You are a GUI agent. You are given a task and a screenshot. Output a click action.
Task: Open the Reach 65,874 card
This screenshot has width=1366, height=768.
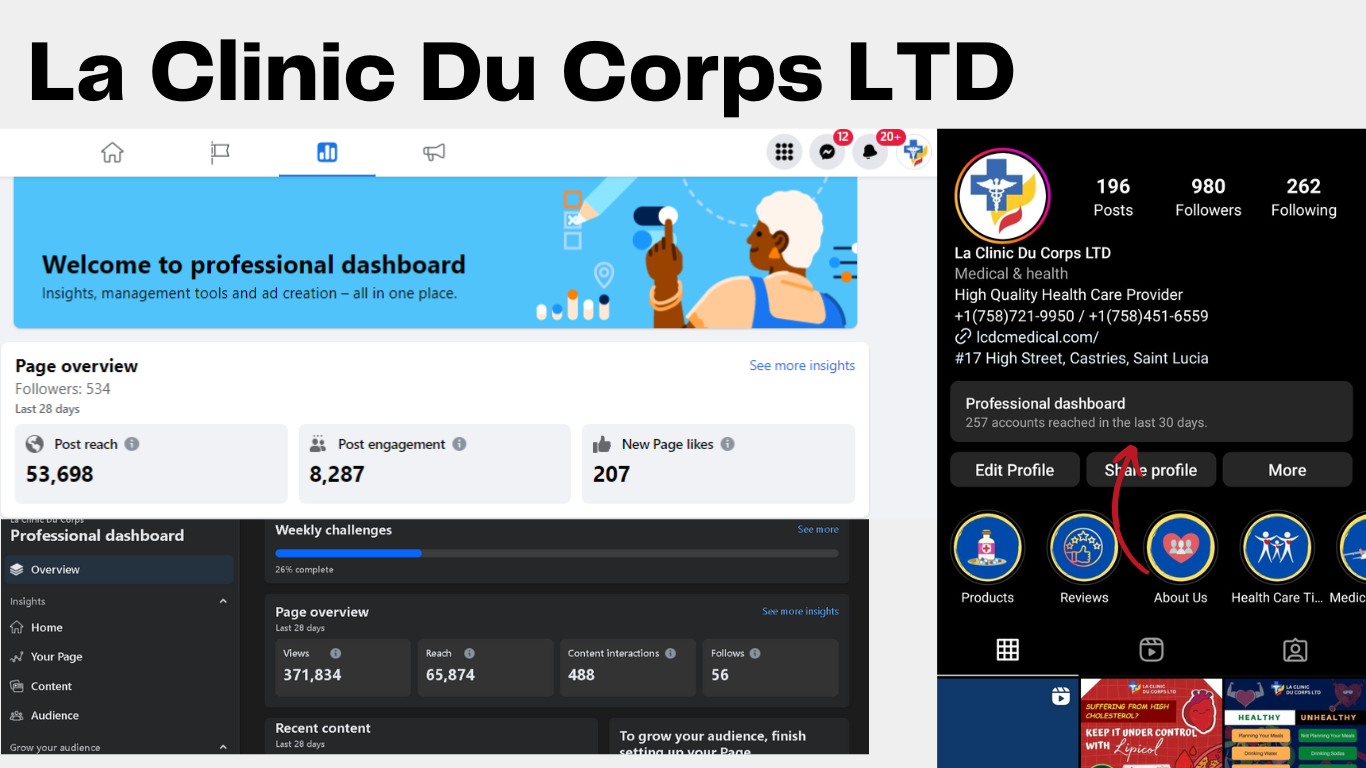[x=485, y=667]
